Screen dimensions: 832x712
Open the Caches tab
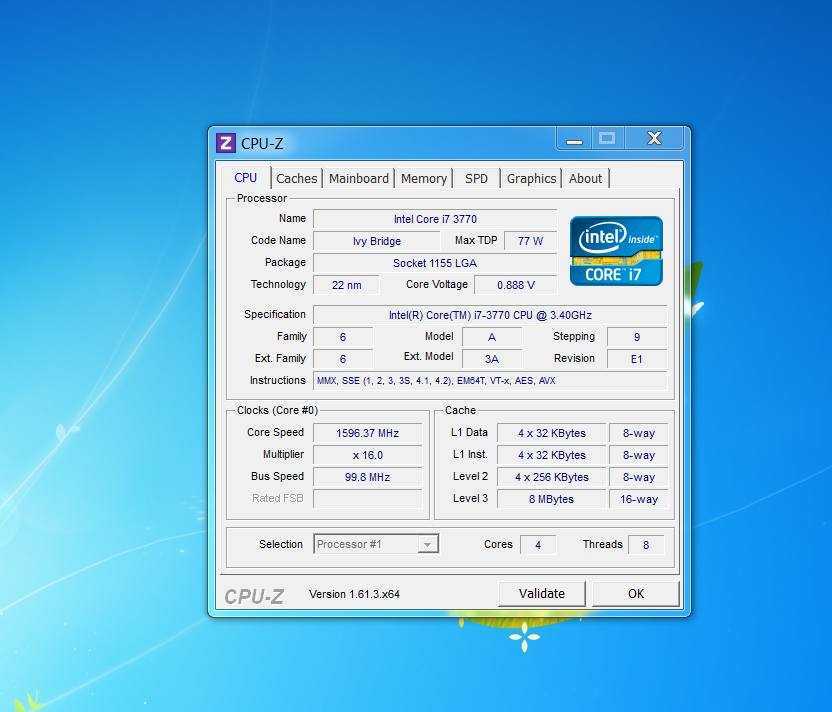[x=297, y=179]
